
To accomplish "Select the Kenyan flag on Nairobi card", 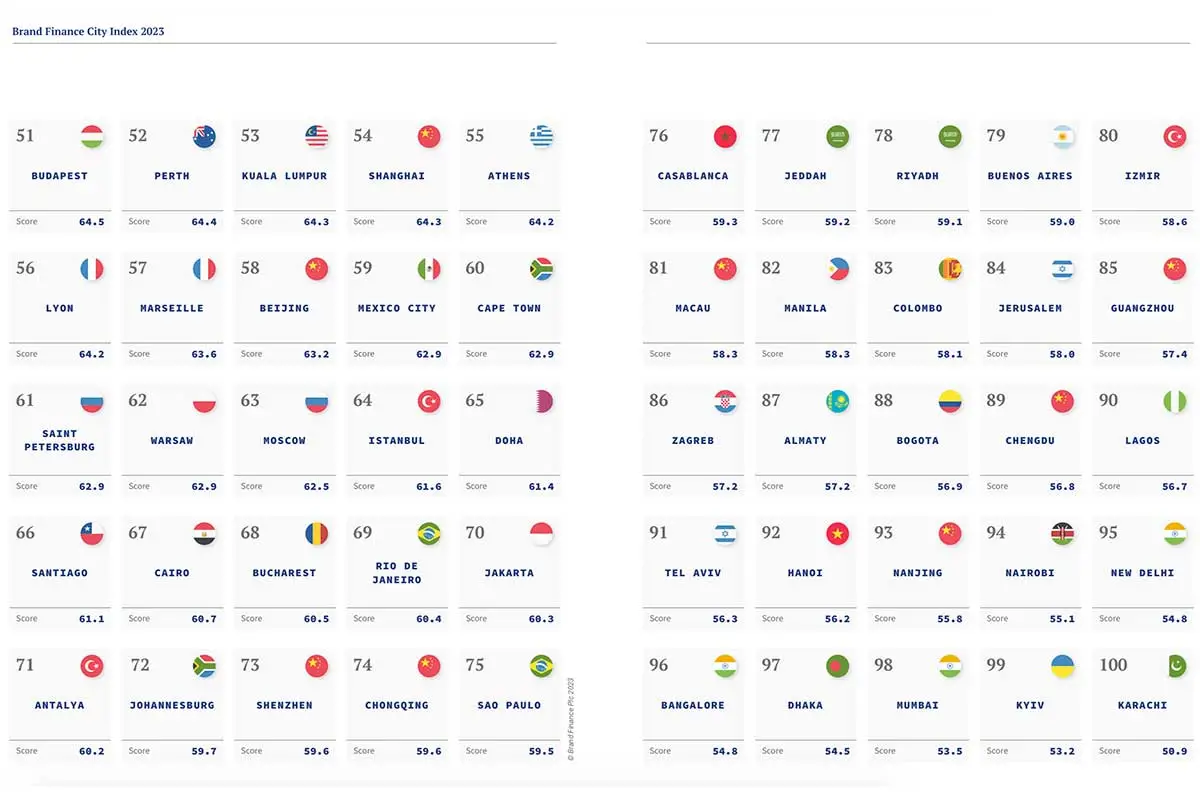I will (x=1062, y=534).
